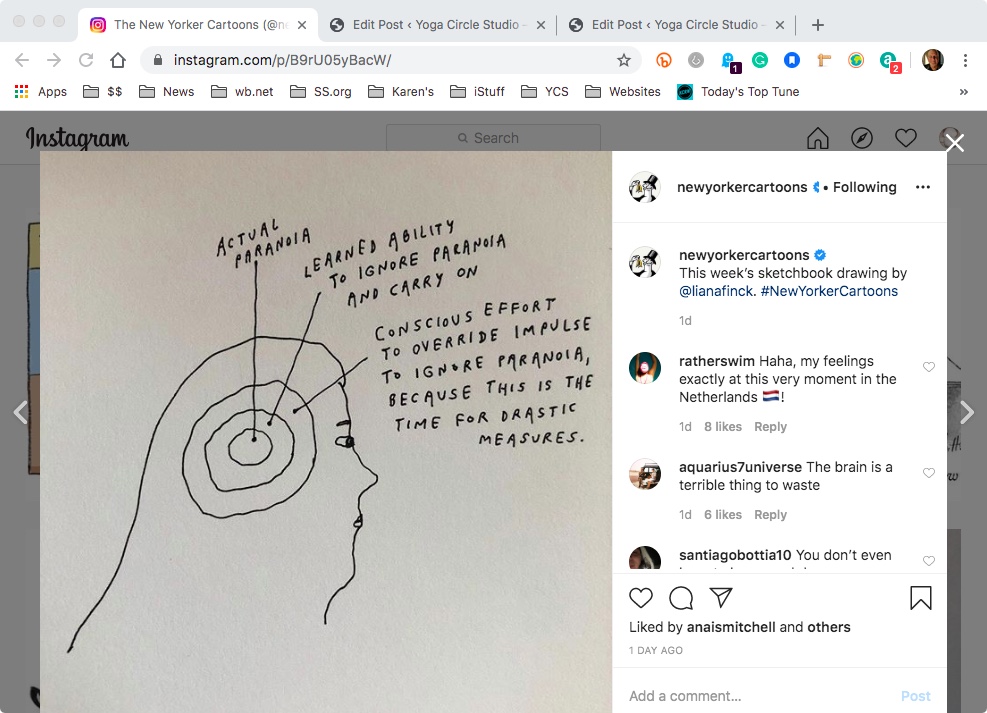Open the SS.org bookmarks folder
Viewport: 987px width, 713px height.
click(321, 92)
